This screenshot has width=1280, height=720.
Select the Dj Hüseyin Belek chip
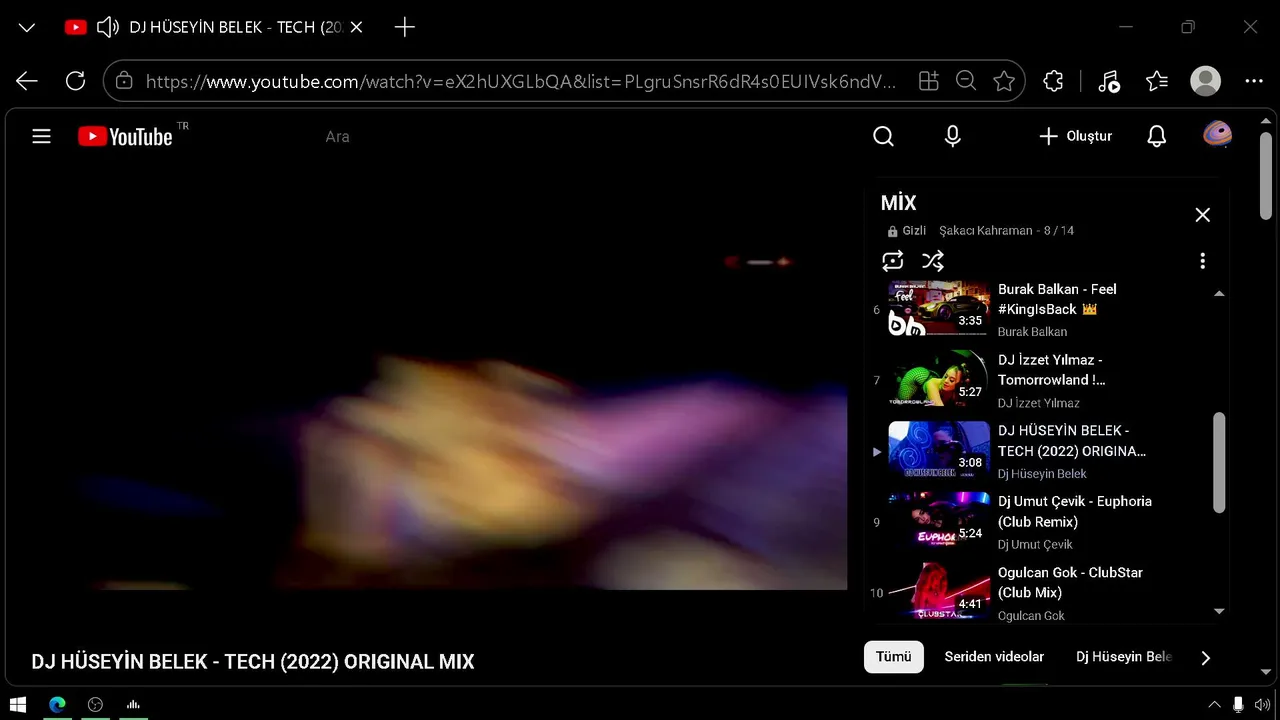tap(1124, 657)
